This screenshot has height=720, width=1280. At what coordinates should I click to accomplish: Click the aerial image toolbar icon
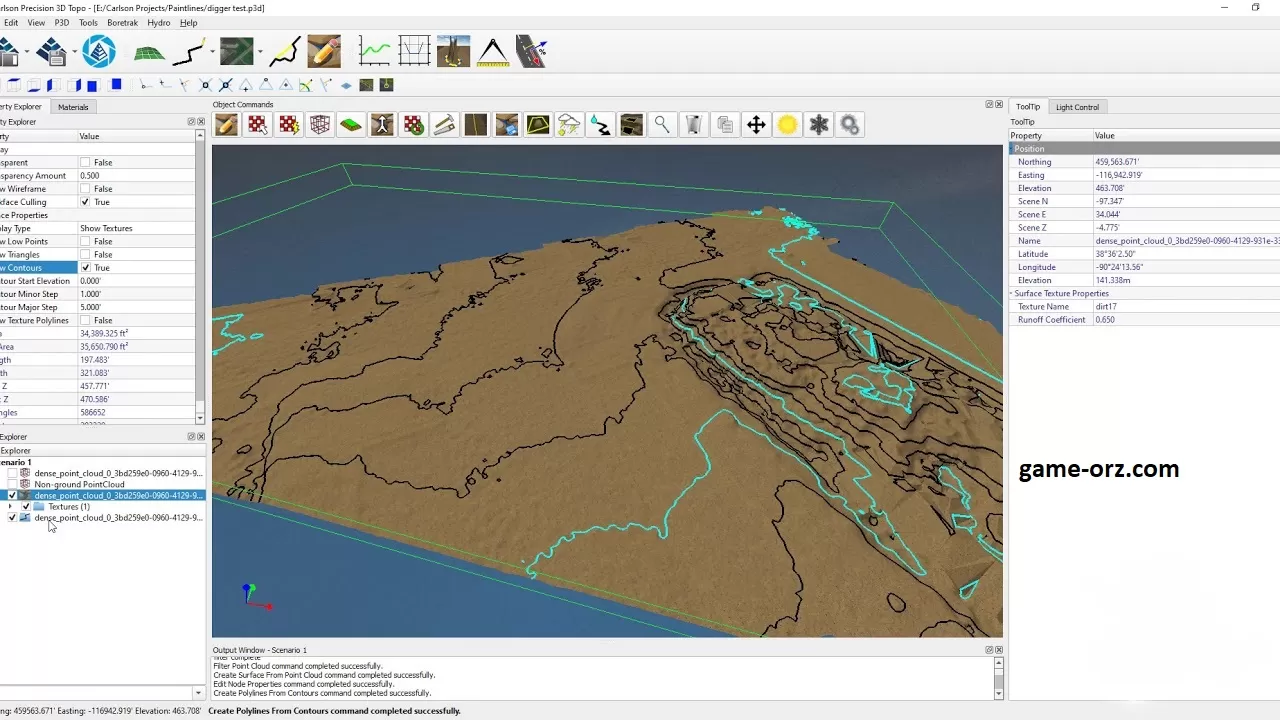coord(237,52)
